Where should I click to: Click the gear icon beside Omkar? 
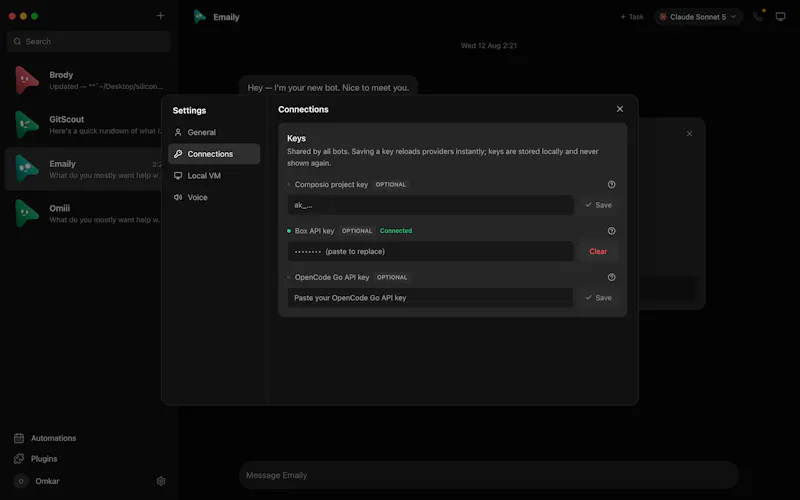point(161,481)
